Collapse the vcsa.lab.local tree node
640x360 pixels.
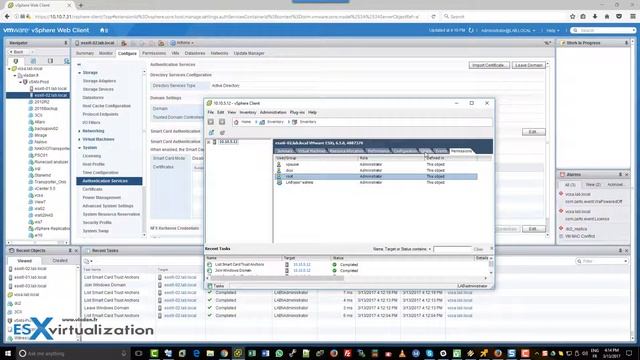coord(9,69)
